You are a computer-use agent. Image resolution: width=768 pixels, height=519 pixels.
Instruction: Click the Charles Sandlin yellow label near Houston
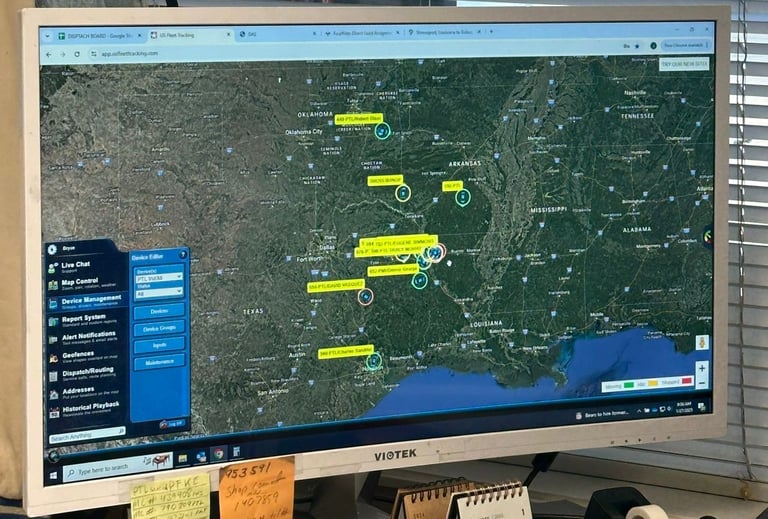346,352
